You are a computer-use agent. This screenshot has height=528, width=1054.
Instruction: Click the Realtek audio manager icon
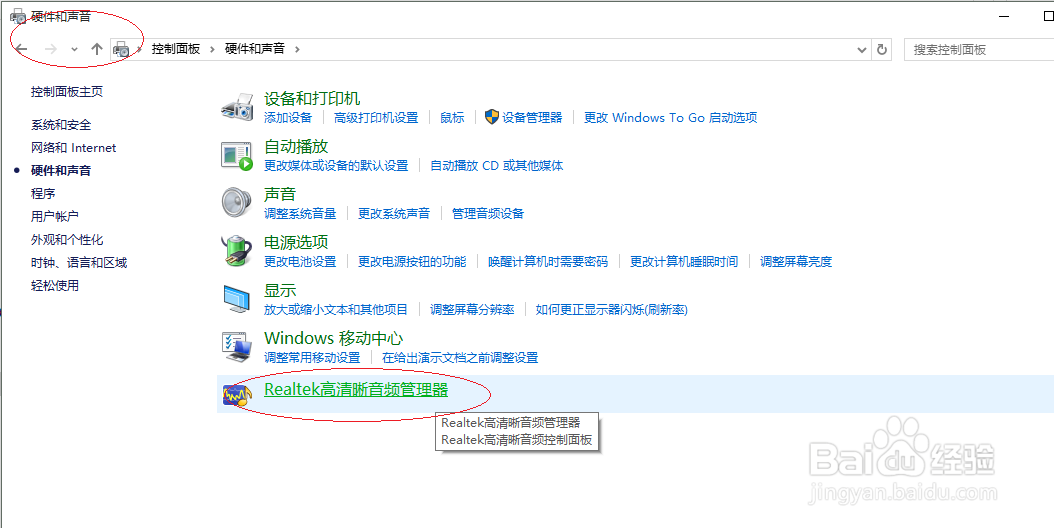237,395
